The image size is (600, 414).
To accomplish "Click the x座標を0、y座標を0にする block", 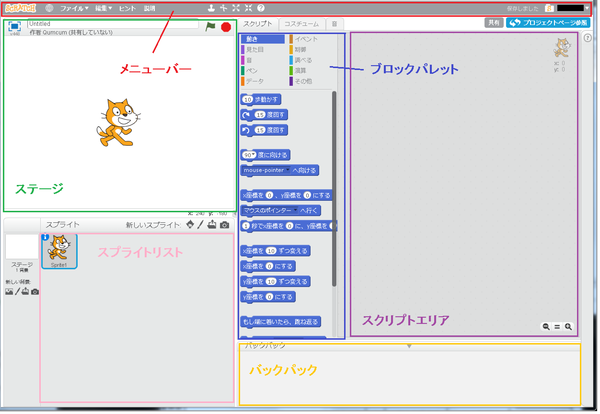I will click(x=287, y=196).
